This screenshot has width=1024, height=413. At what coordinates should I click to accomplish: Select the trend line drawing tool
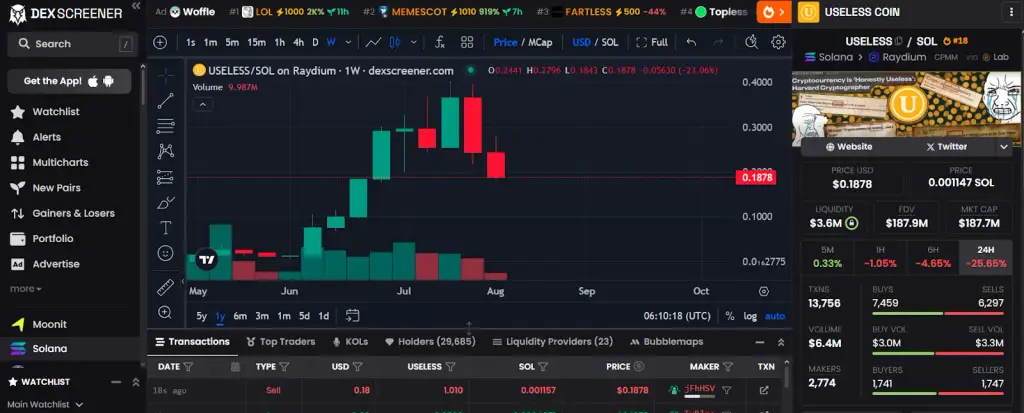pyautogui.click(x=166, y=101)
